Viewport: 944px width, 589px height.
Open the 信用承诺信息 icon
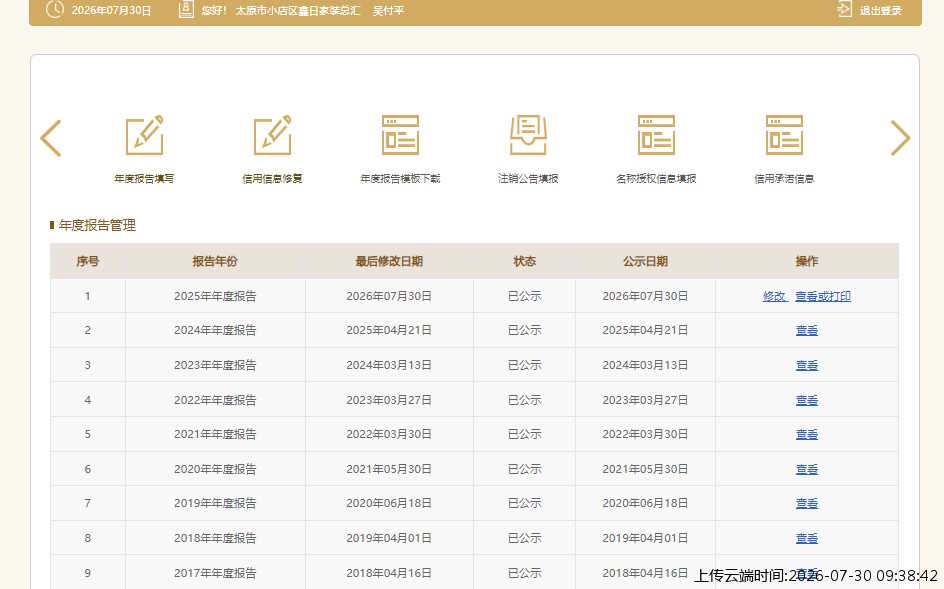784,135
